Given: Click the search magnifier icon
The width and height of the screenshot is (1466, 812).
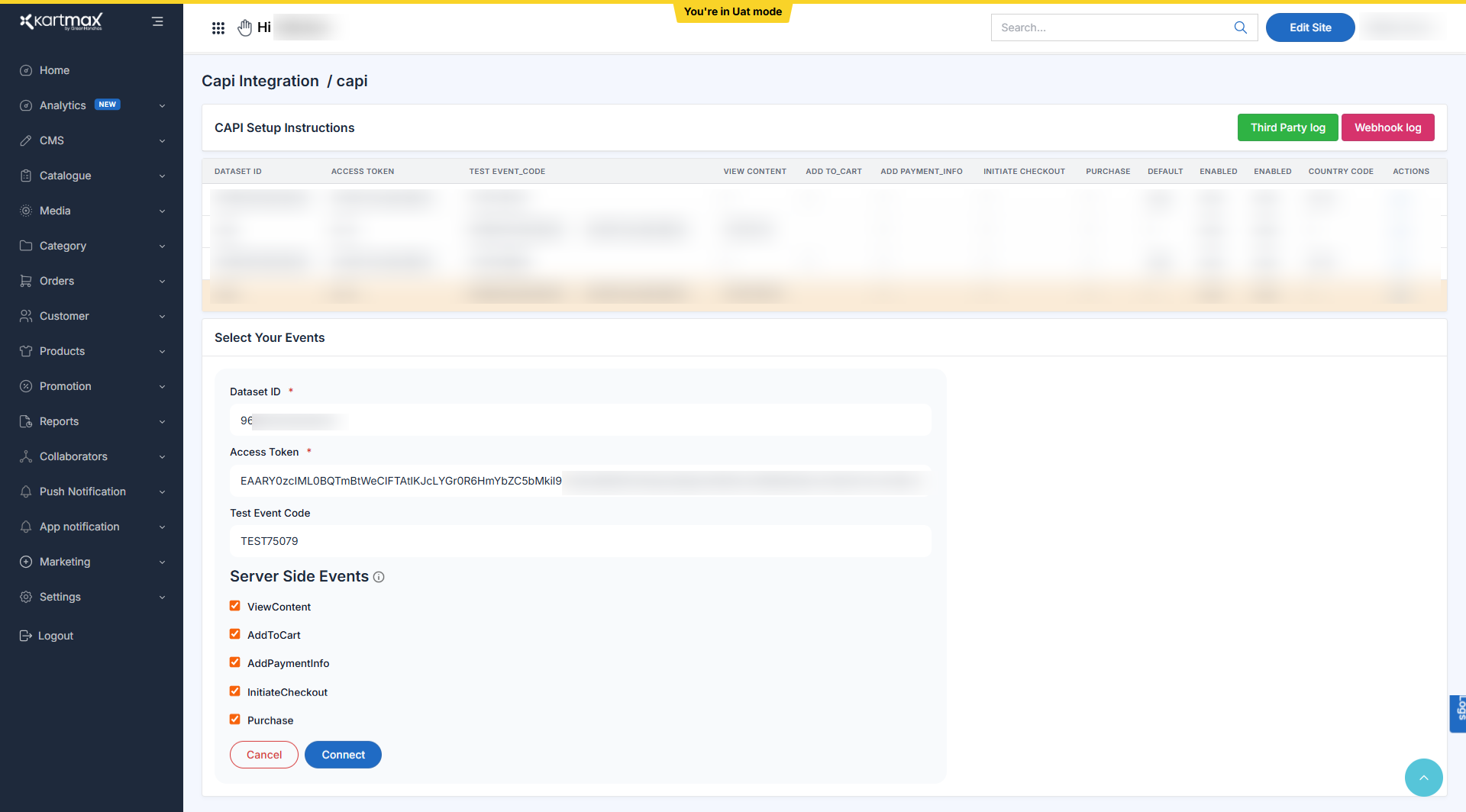Looking at the screenshot, I should coord(1240,27).
